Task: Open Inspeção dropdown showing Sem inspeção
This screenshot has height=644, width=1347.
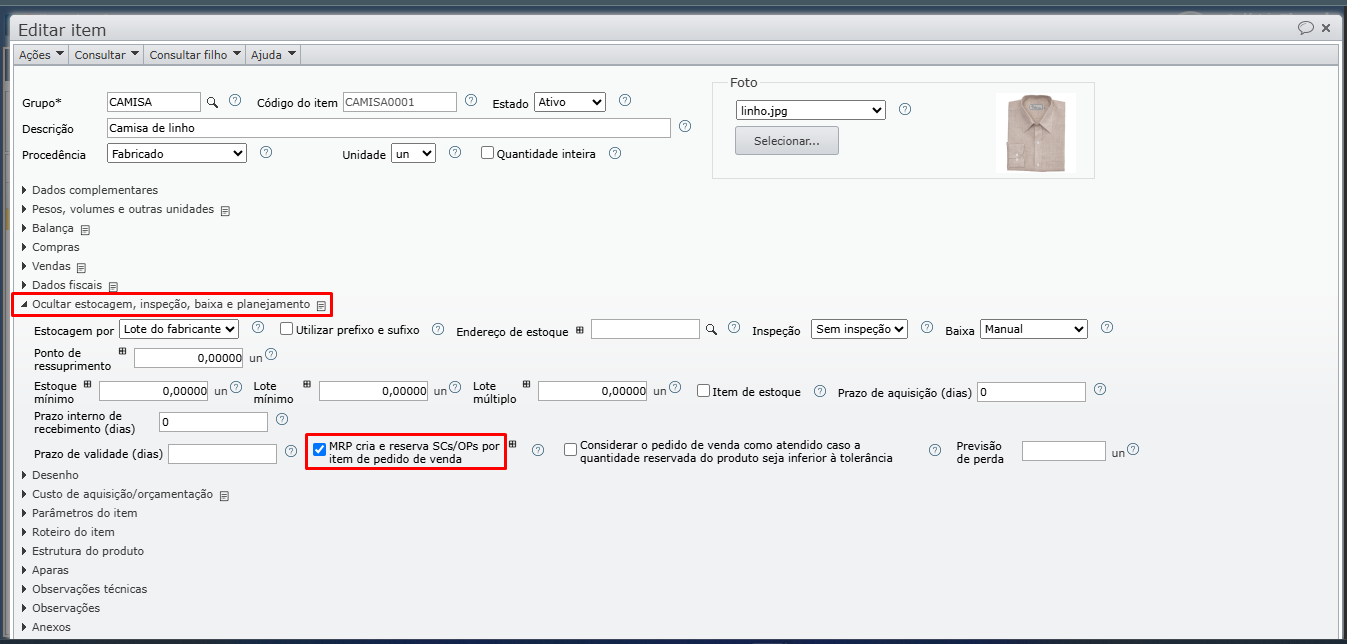Action: tap(859, 328)
